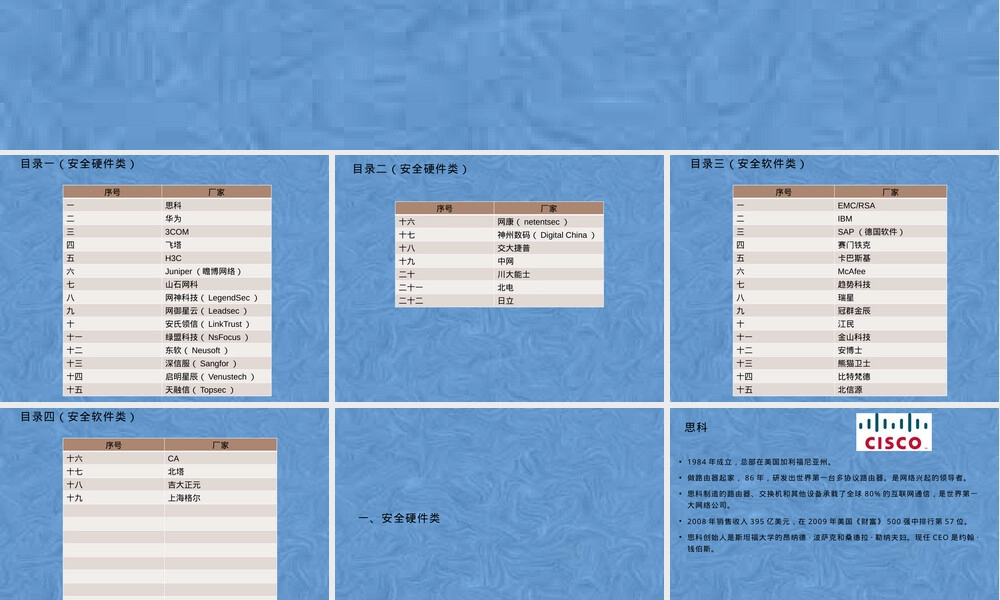This screenshot has width=1000, height=600.
Task: Select the 安博士 table cell
Action: point(890,350)
